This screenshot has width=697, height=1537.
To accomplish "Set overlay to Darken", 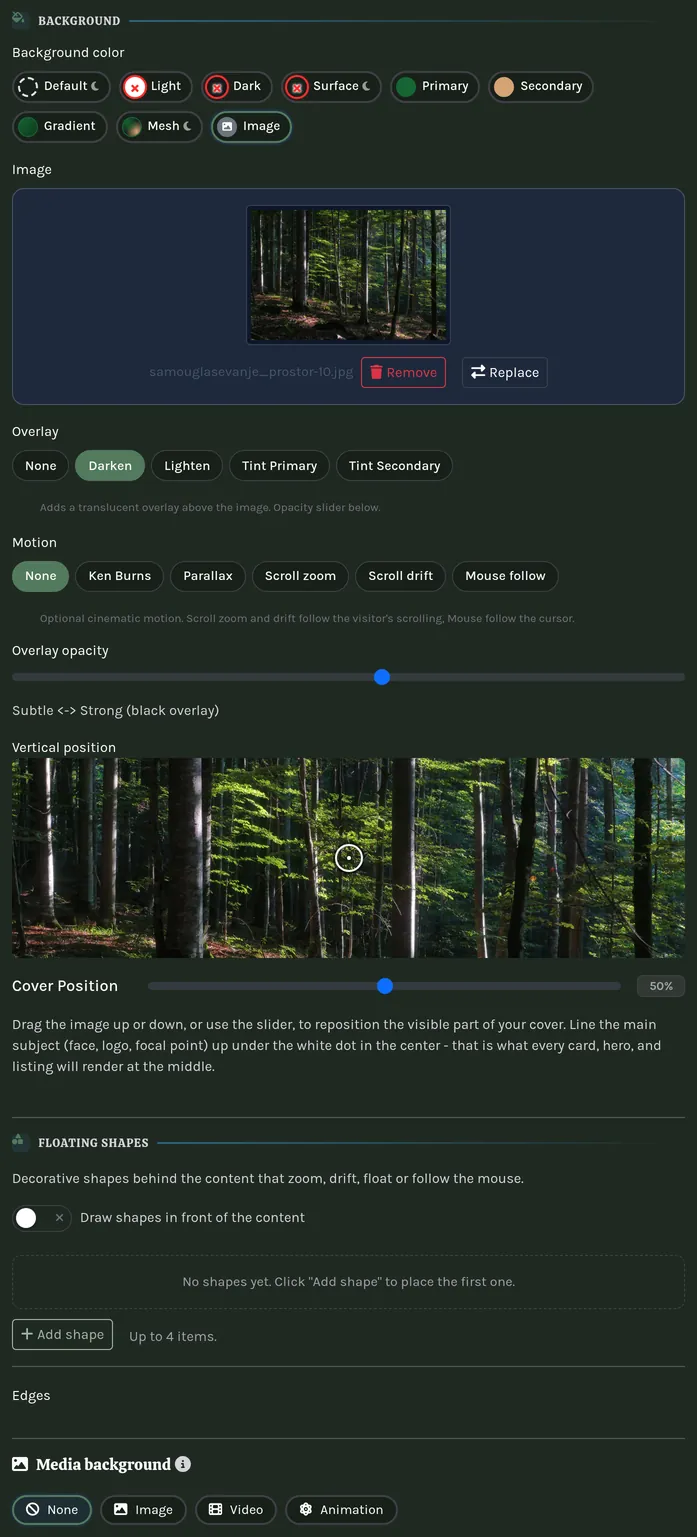I will pyautogui.click(x=110, y=466).
